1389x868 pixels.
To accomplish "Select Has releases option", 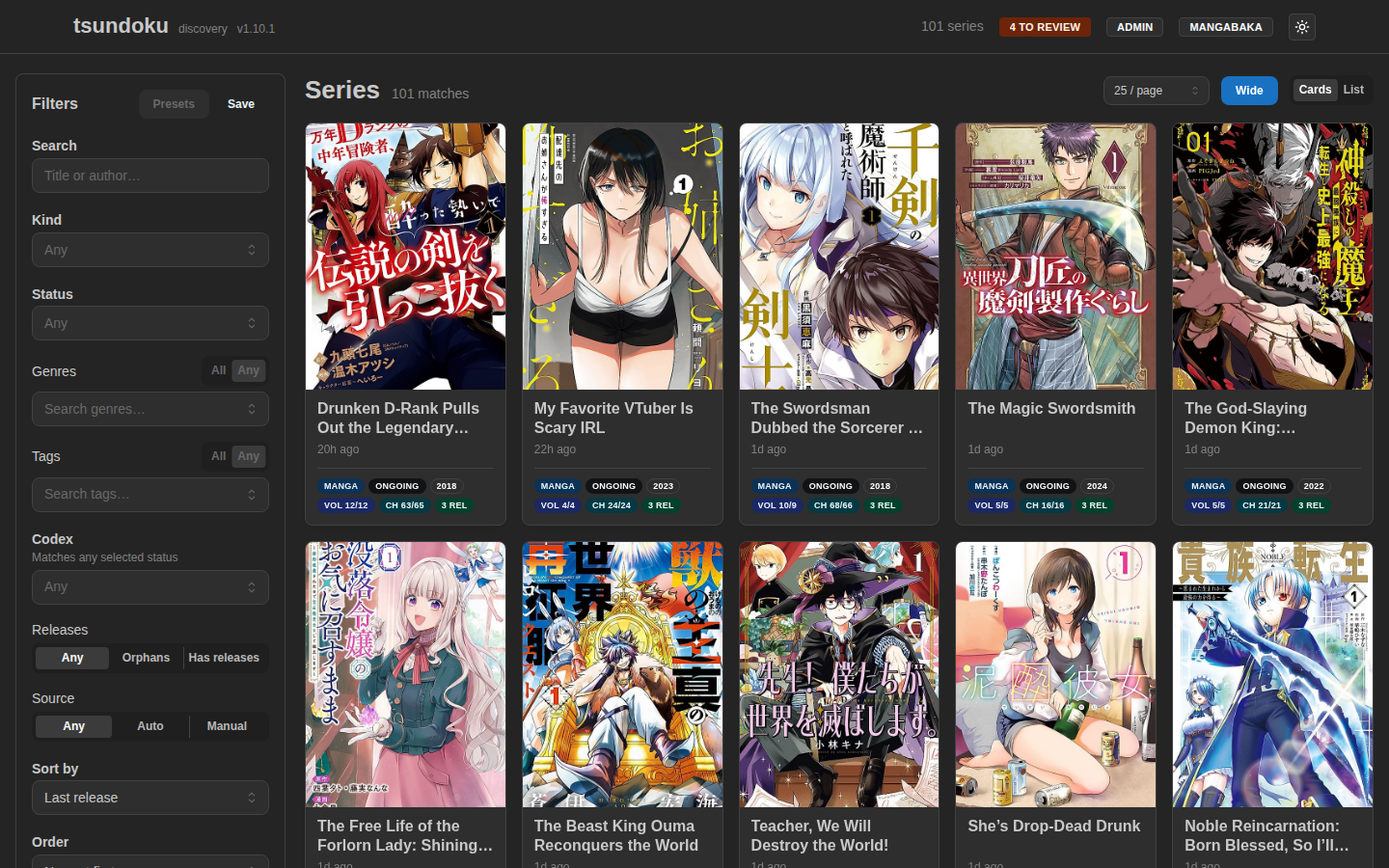I will tap(224, 658).
